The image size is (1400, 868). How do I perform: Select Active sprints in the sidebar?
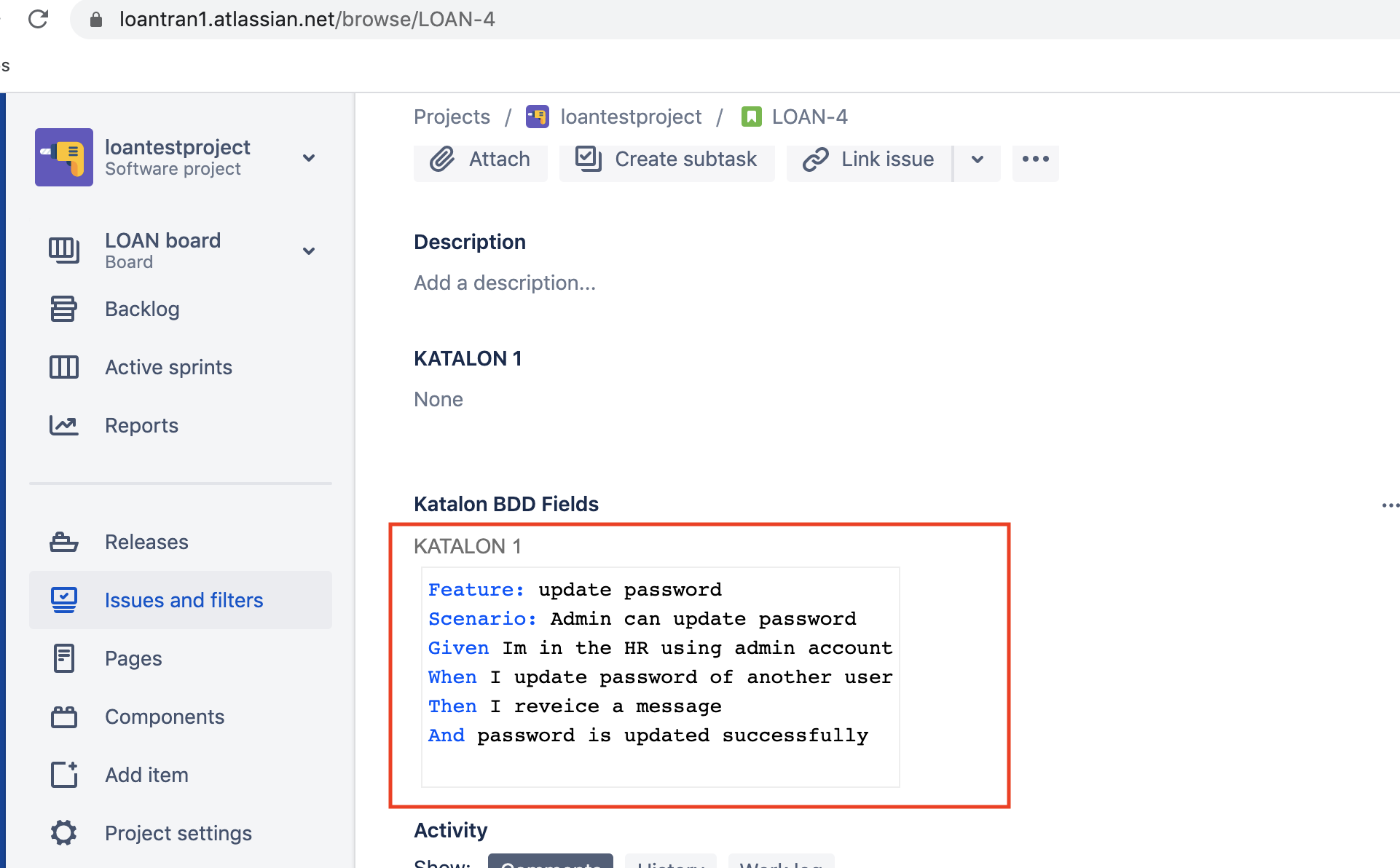click(168, 367)
